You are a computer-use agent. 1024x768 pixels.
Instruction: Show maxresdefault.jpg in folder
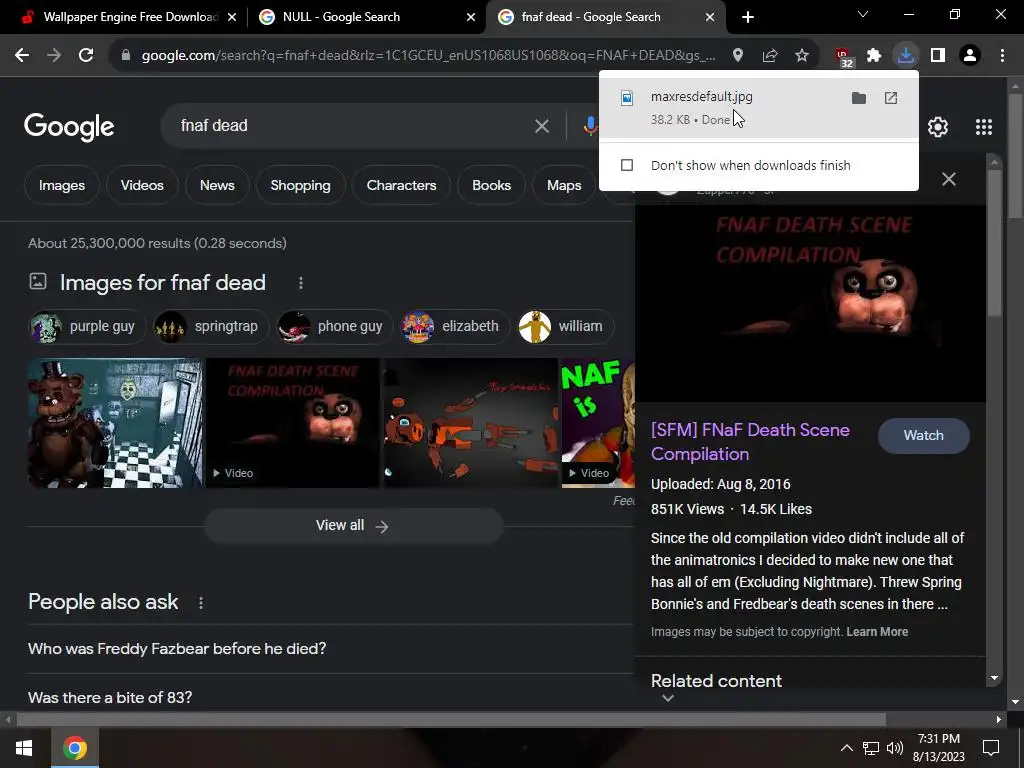coord(859,98)
